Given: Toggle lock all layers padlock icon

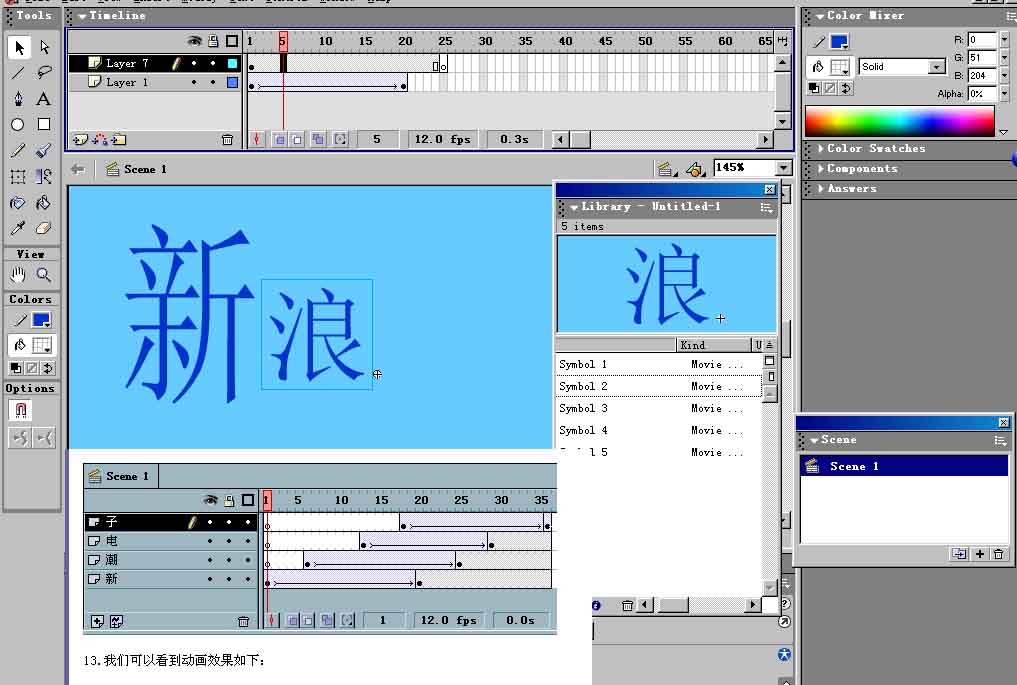Looking at the screenshot, I should point(213,41).
